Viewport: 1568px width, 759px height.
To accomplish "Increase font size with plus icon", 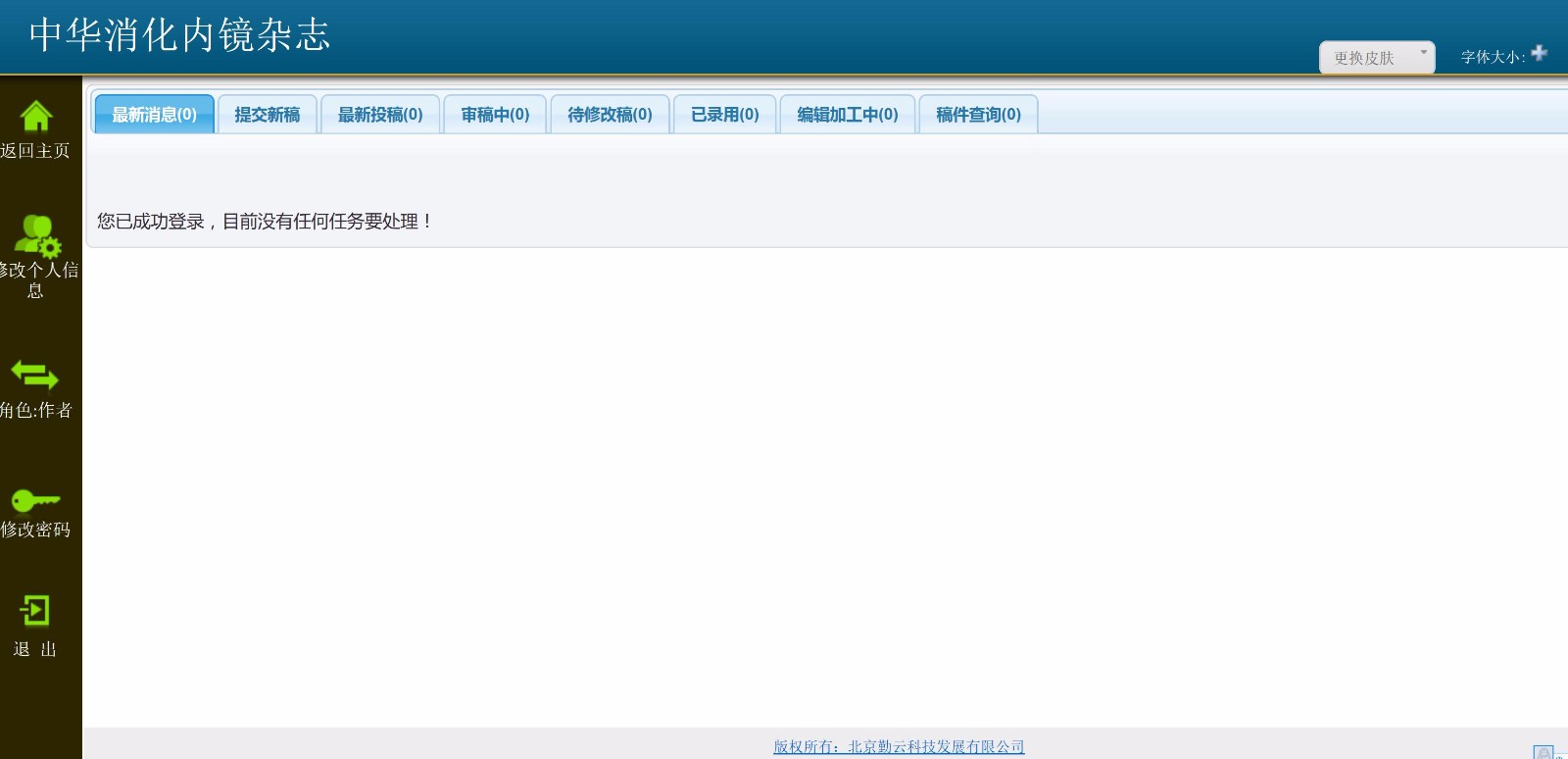I will tap(1540, 53).
